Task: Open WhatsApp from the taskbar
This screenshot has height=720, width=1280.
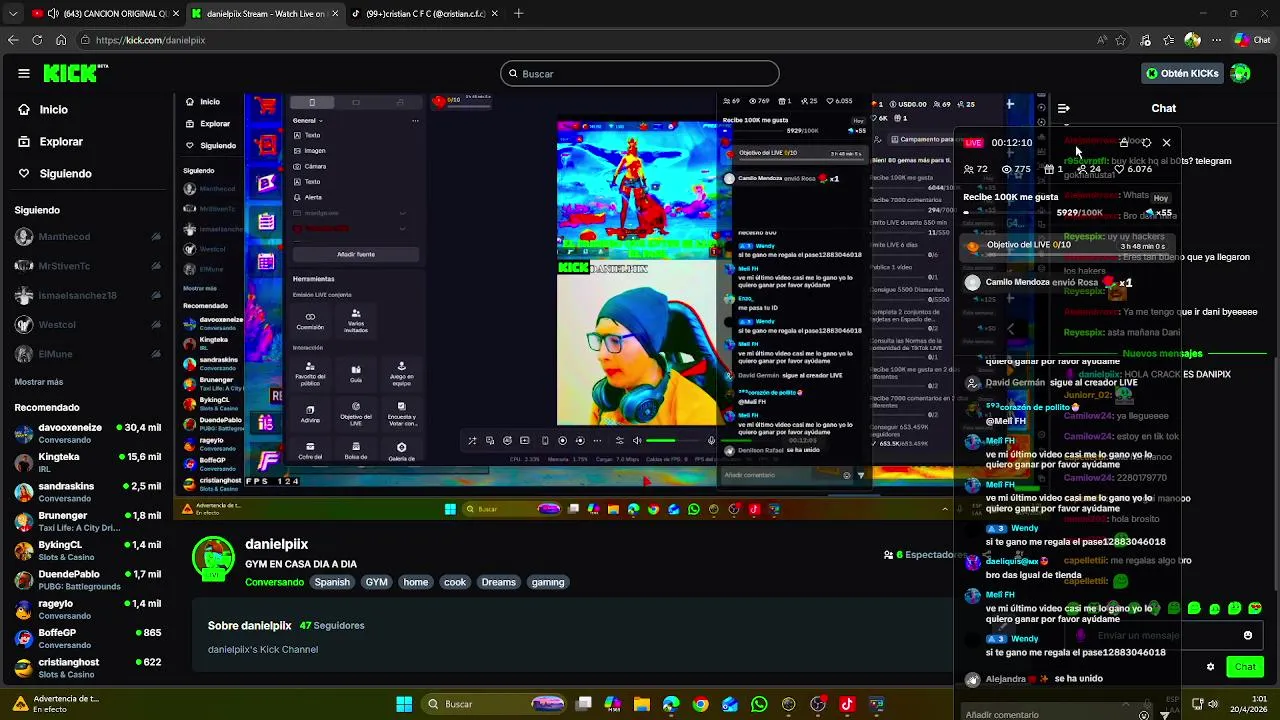Action: pyautogui.click(x=759, y=704)
